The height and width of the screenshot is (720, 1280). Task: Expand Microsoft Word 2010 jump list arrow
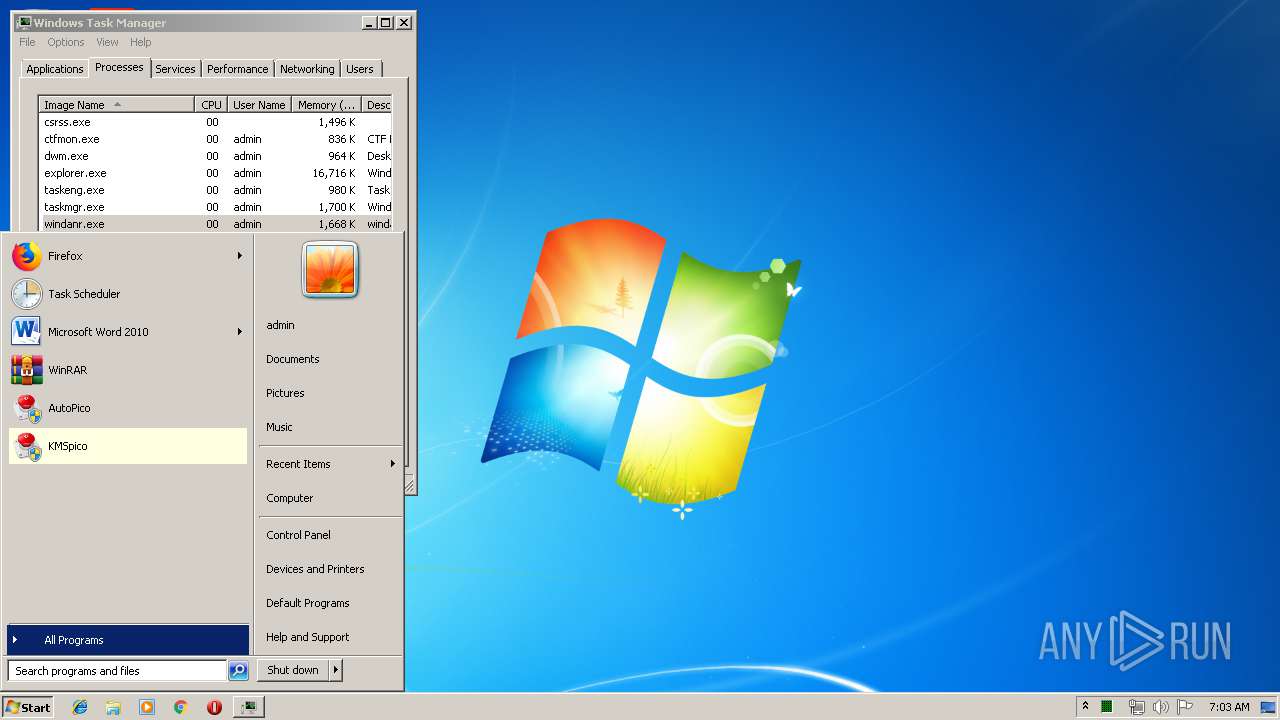[240, 332]
